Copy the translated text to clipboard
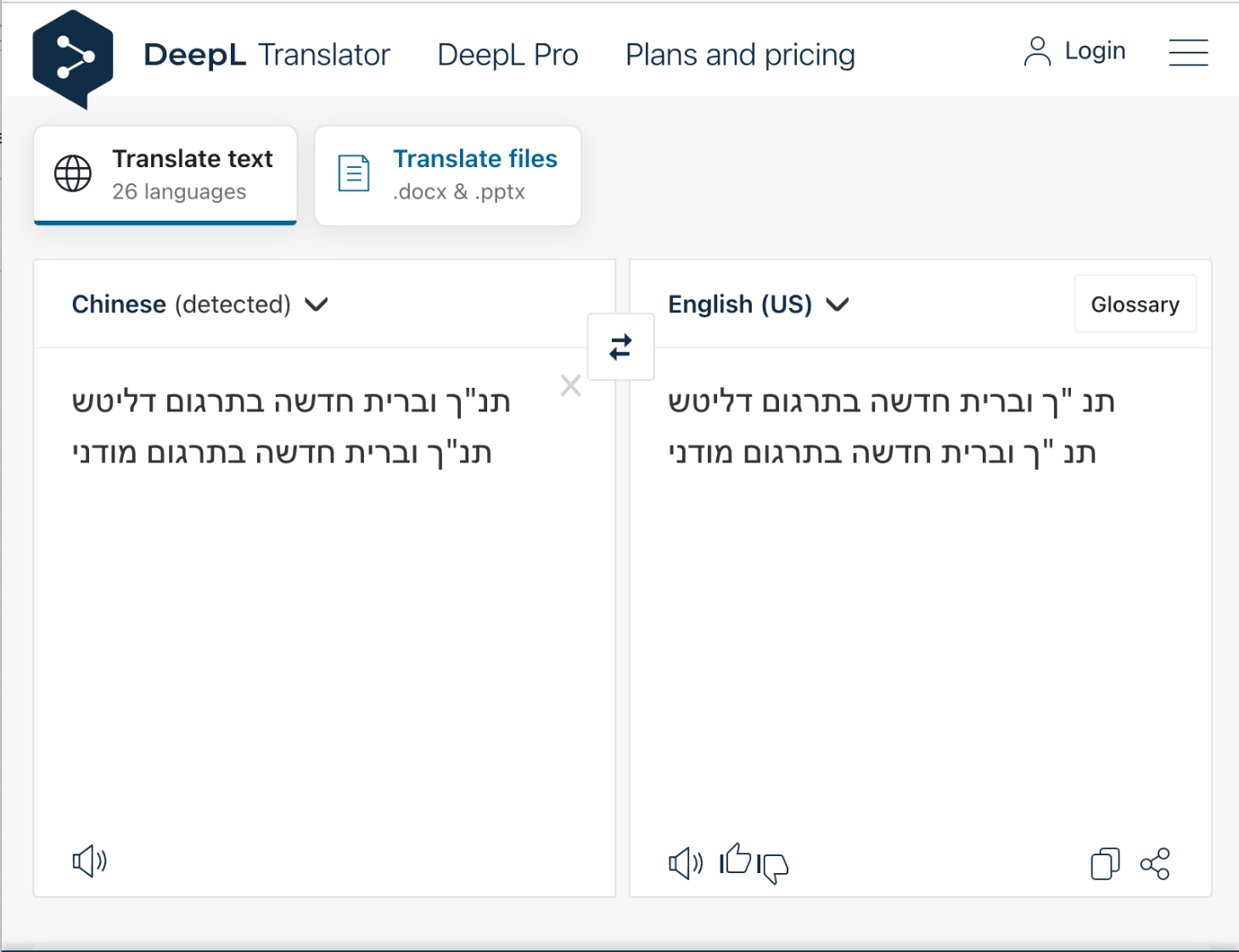 coord(1104,864)
